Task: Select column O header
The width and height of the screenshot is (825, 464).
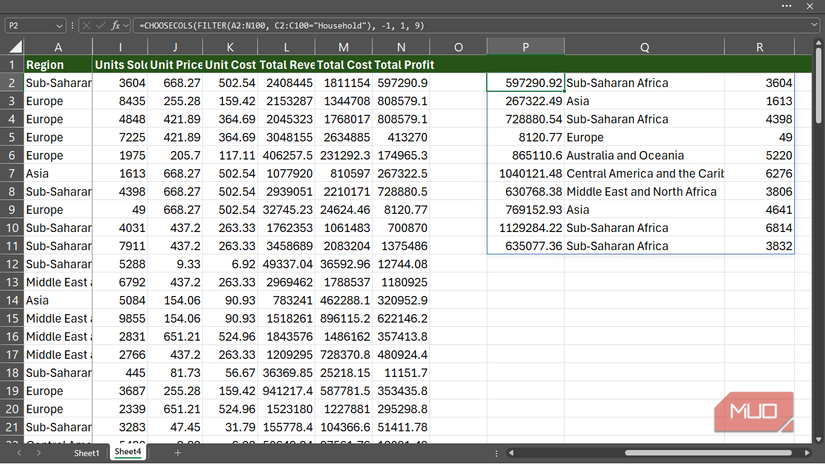Action: click(x=458, y=47)
